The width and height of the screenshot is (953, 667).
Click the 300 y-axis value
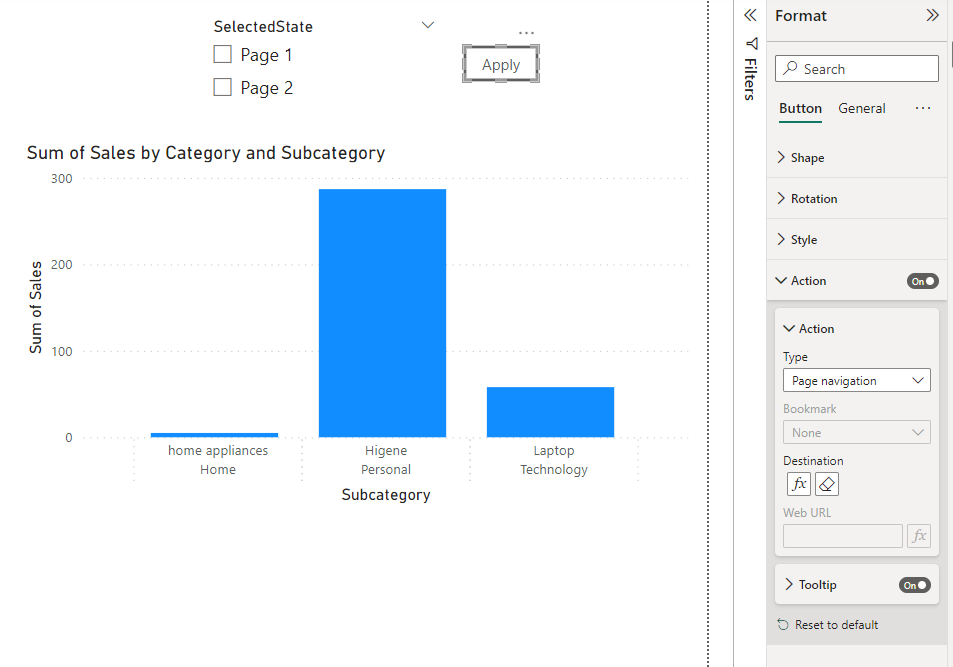(x=61, y=179)
